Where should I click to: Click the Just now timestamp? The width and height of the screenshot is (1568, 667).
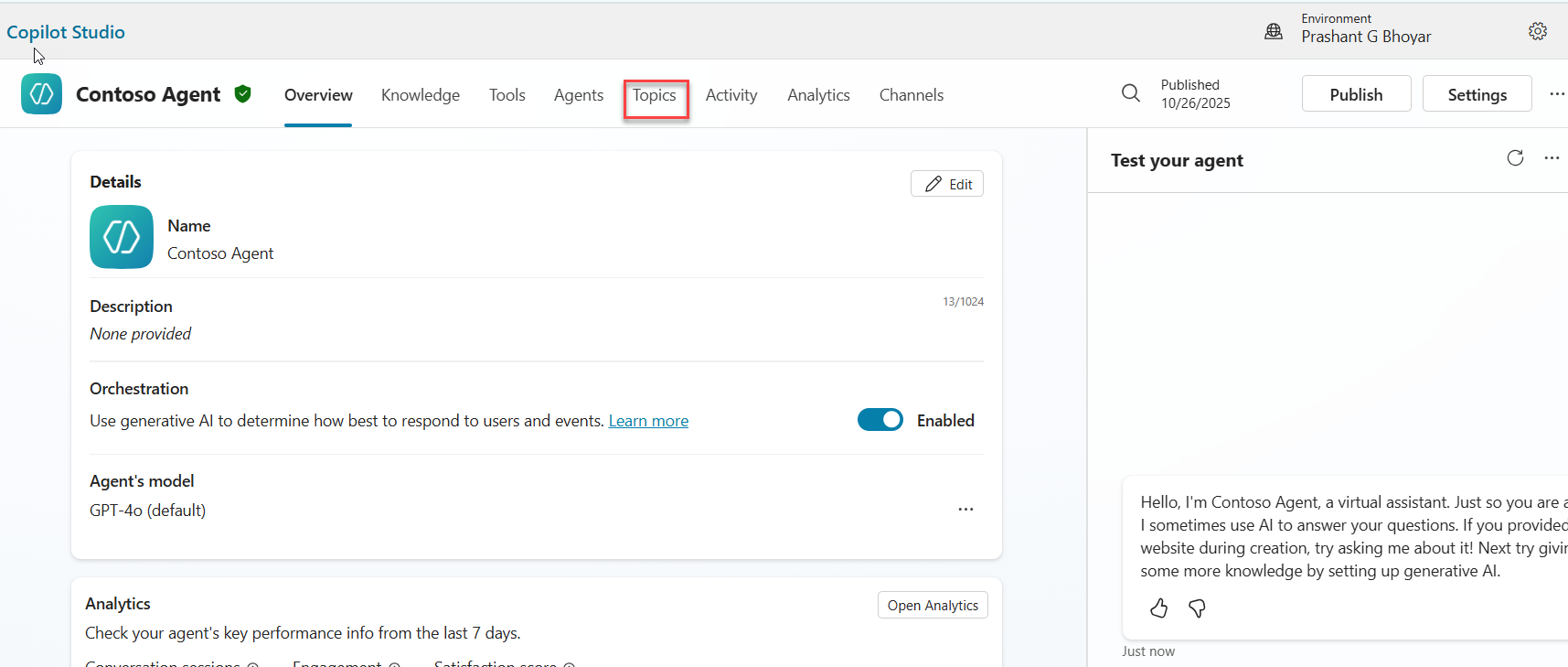(1148, 651)
